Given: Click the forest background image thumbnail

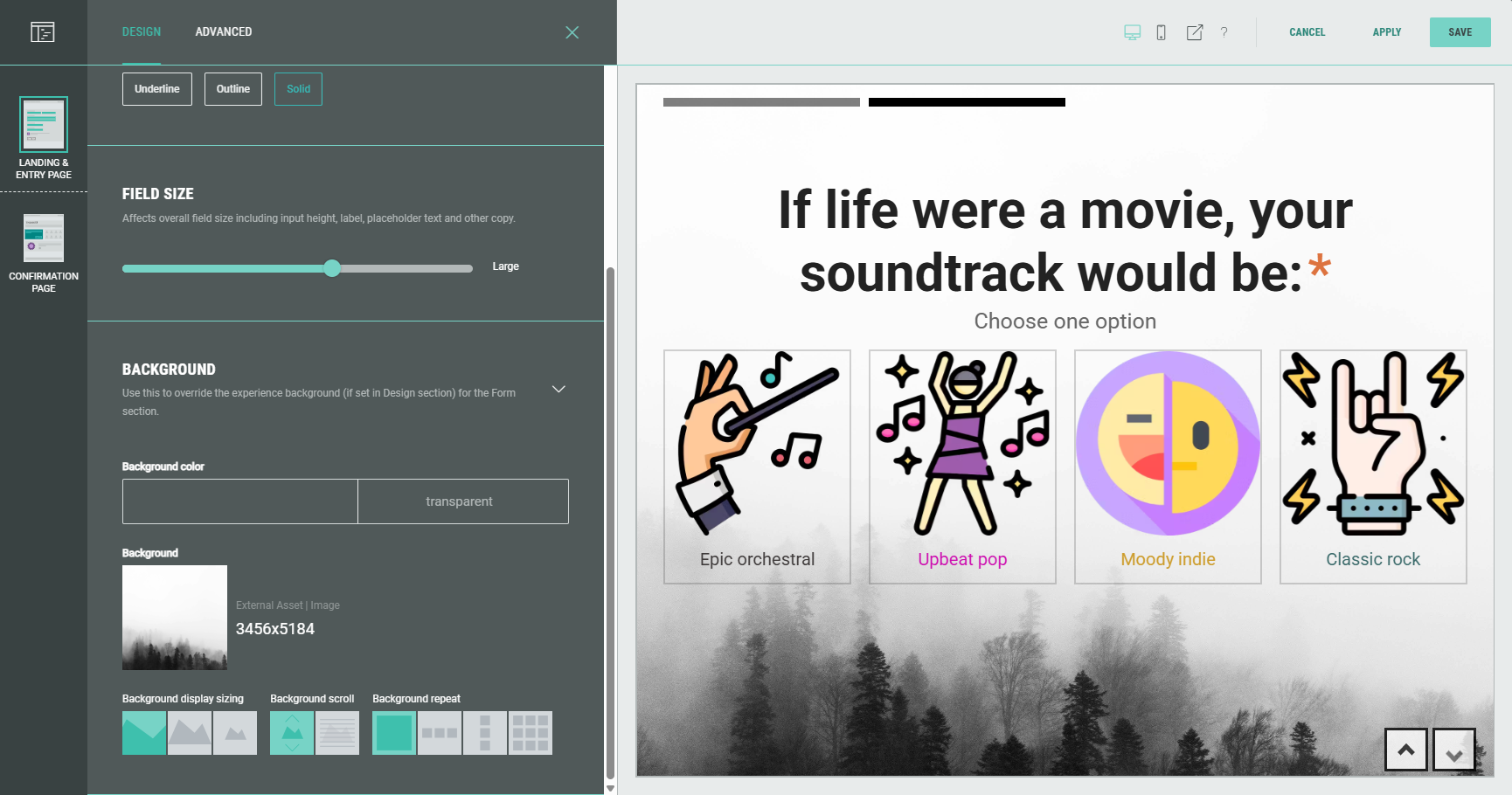Looking at the screenshot, I should click(x=175, y=618).
